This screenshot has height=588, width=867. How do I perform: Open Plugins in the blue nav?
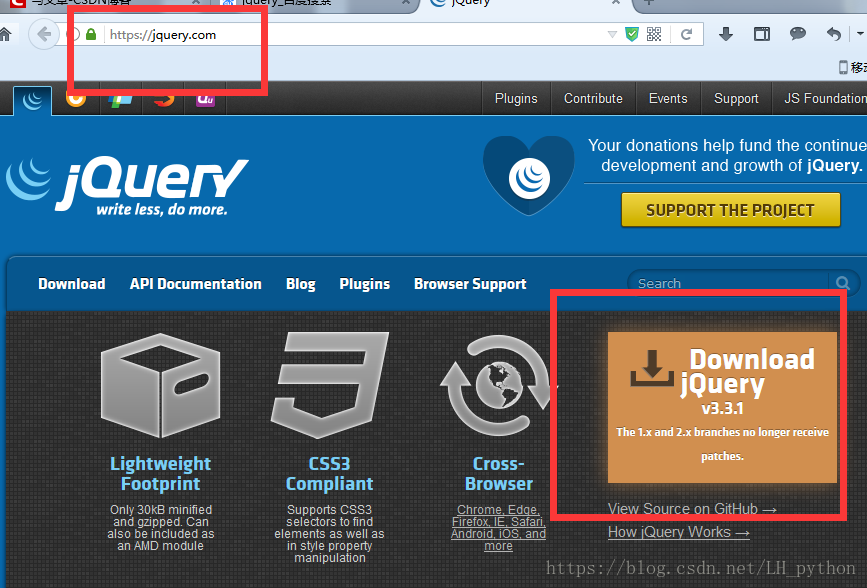pyautogui.click(x=365, y=284)
